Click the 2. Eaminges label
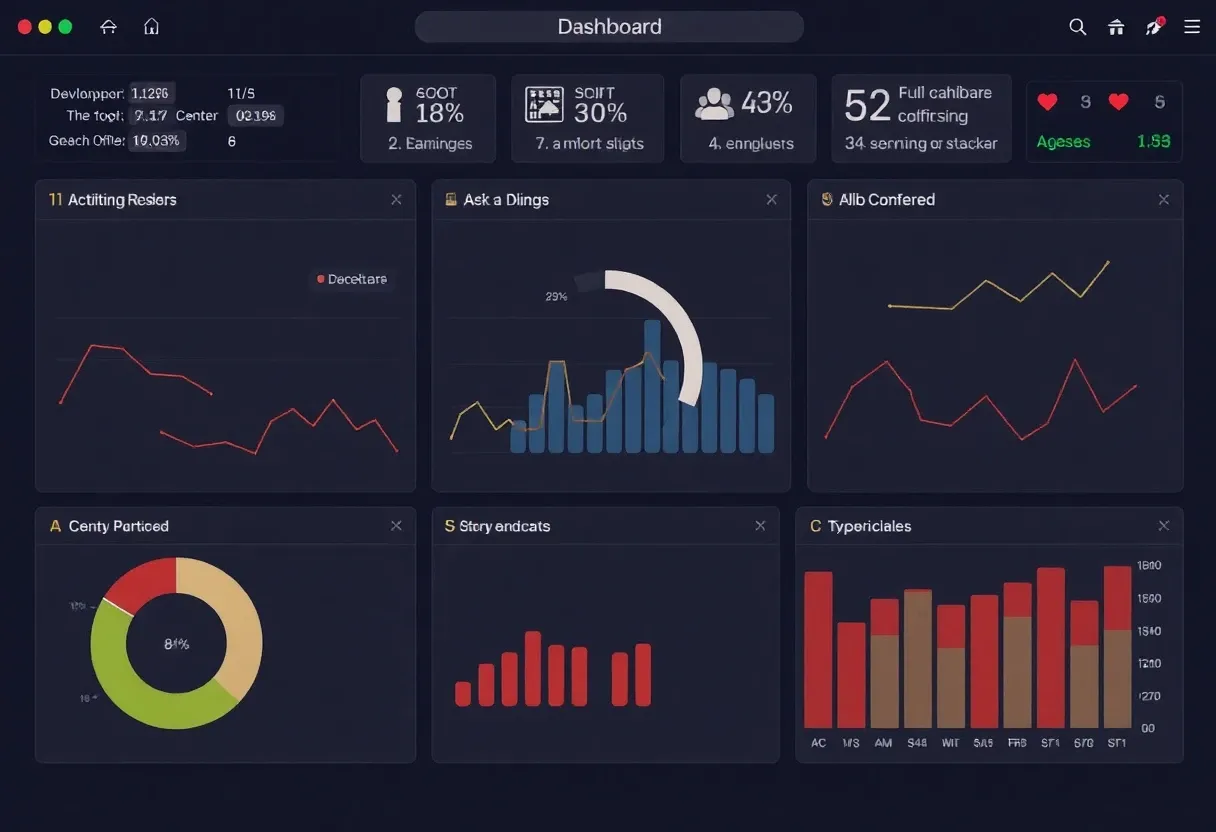1216x832 pixels. (x=428, y=143)
